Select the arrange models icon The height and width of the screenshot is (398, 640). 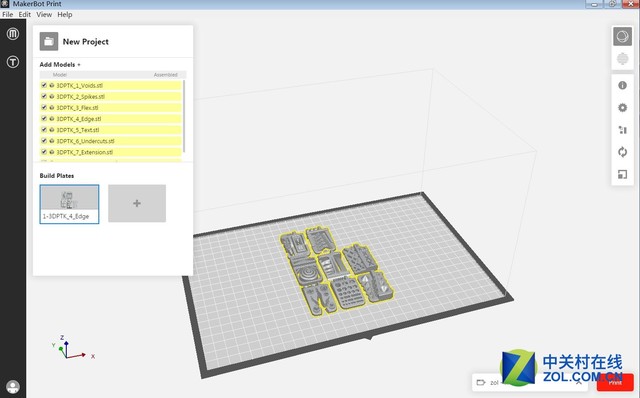(622, 130)
